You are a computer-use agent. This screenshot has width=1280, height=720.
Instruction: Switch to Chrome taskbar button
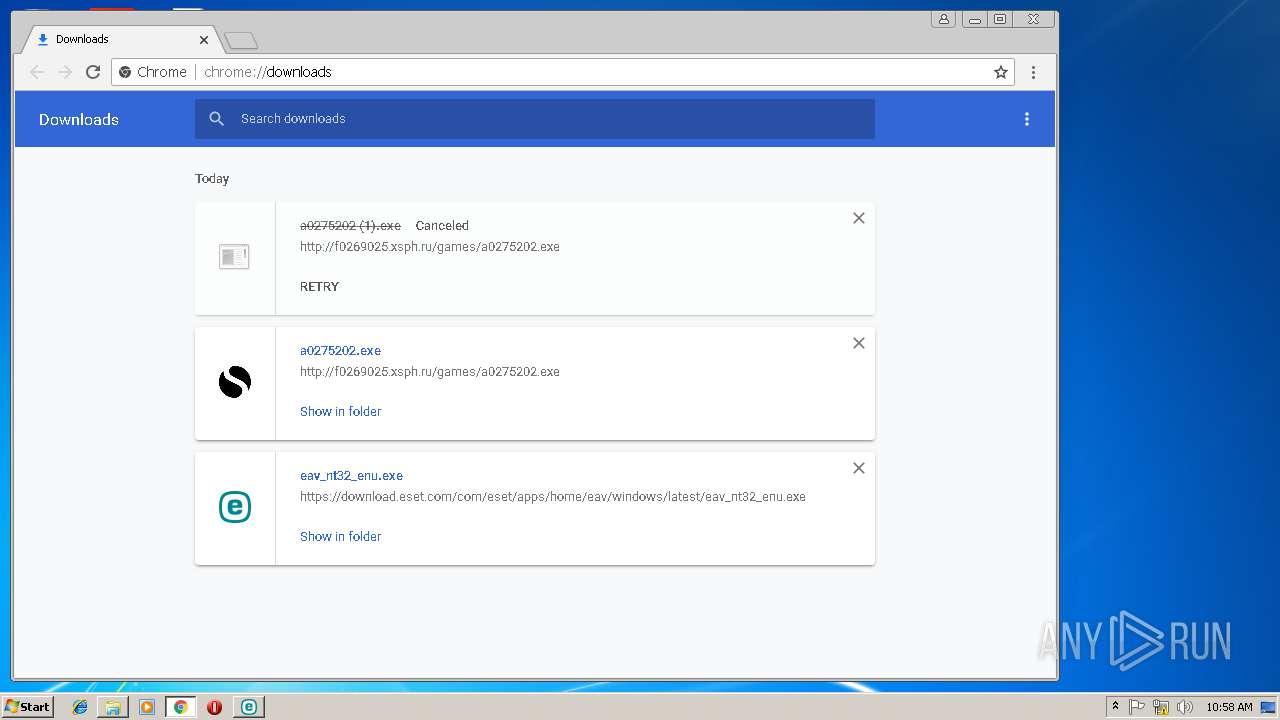pos(181,707)
